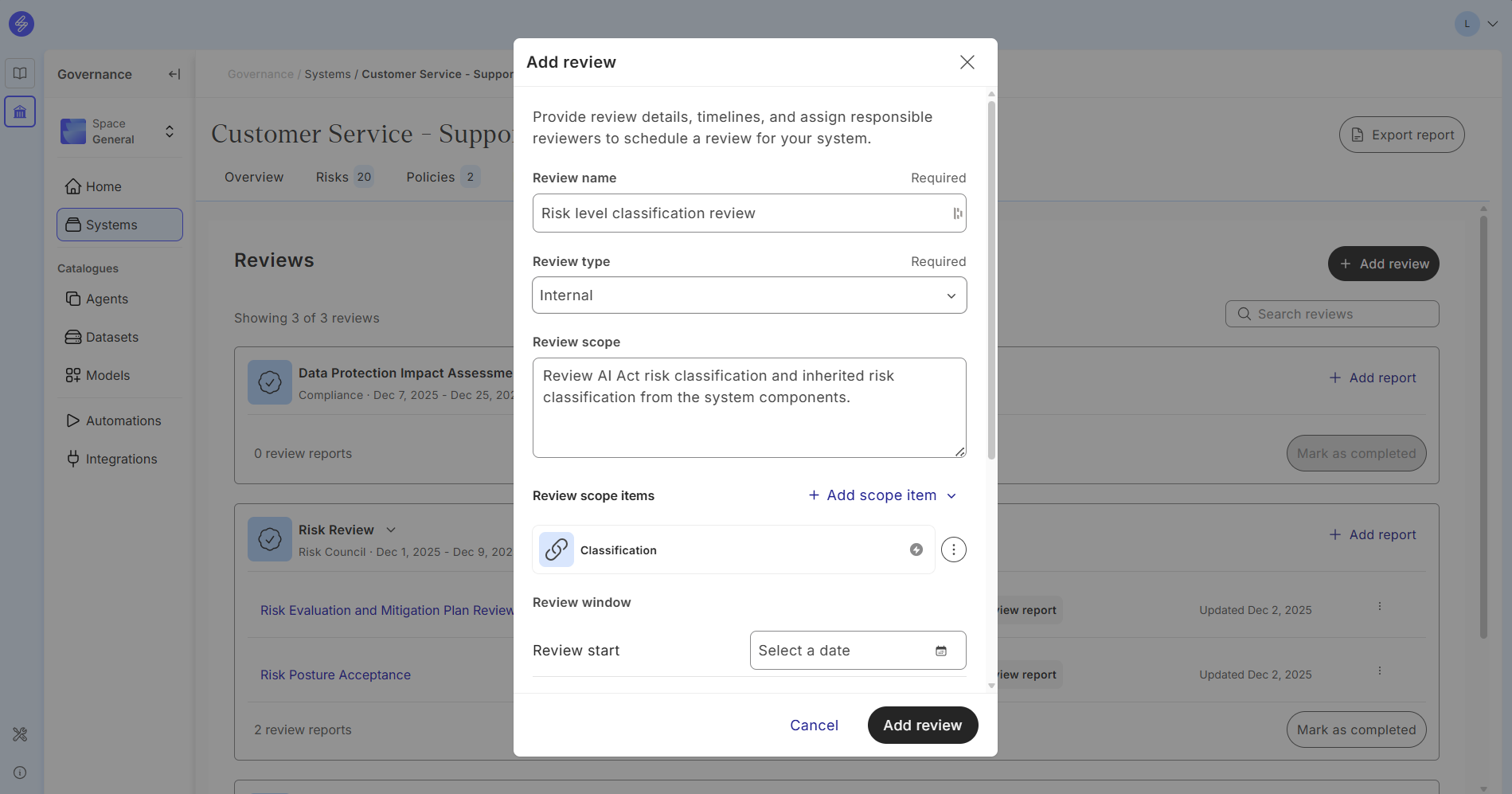Viewport: 1512px width, 794px height.
Task: Click the info icon at bottom left
Action: pyautogui.click(x=20, y=772)
